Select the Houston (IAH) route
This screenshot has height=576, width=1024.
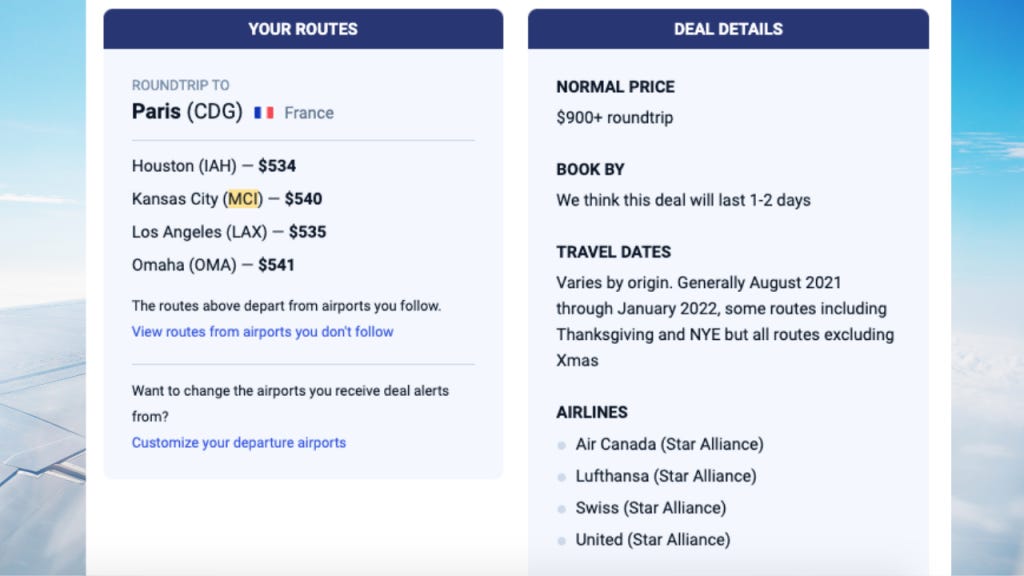(213, 166)
